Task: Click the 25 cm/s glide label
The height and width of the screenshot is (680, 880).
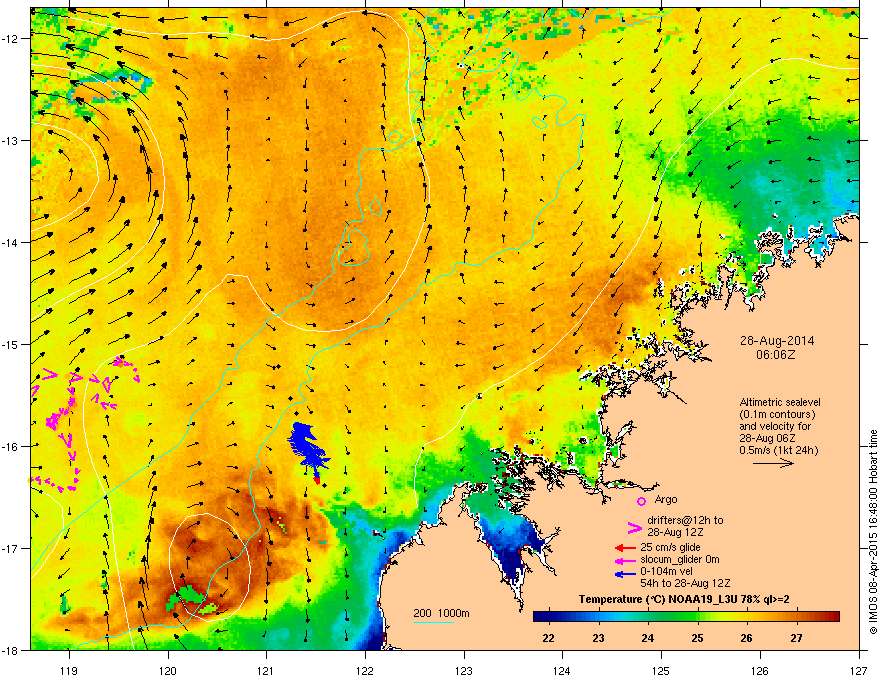Action: (670, 547)
